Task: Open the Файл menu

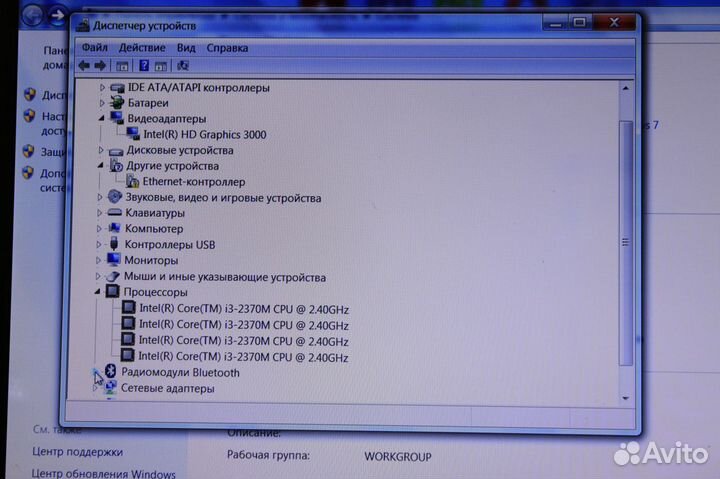Action: point(95,47)
